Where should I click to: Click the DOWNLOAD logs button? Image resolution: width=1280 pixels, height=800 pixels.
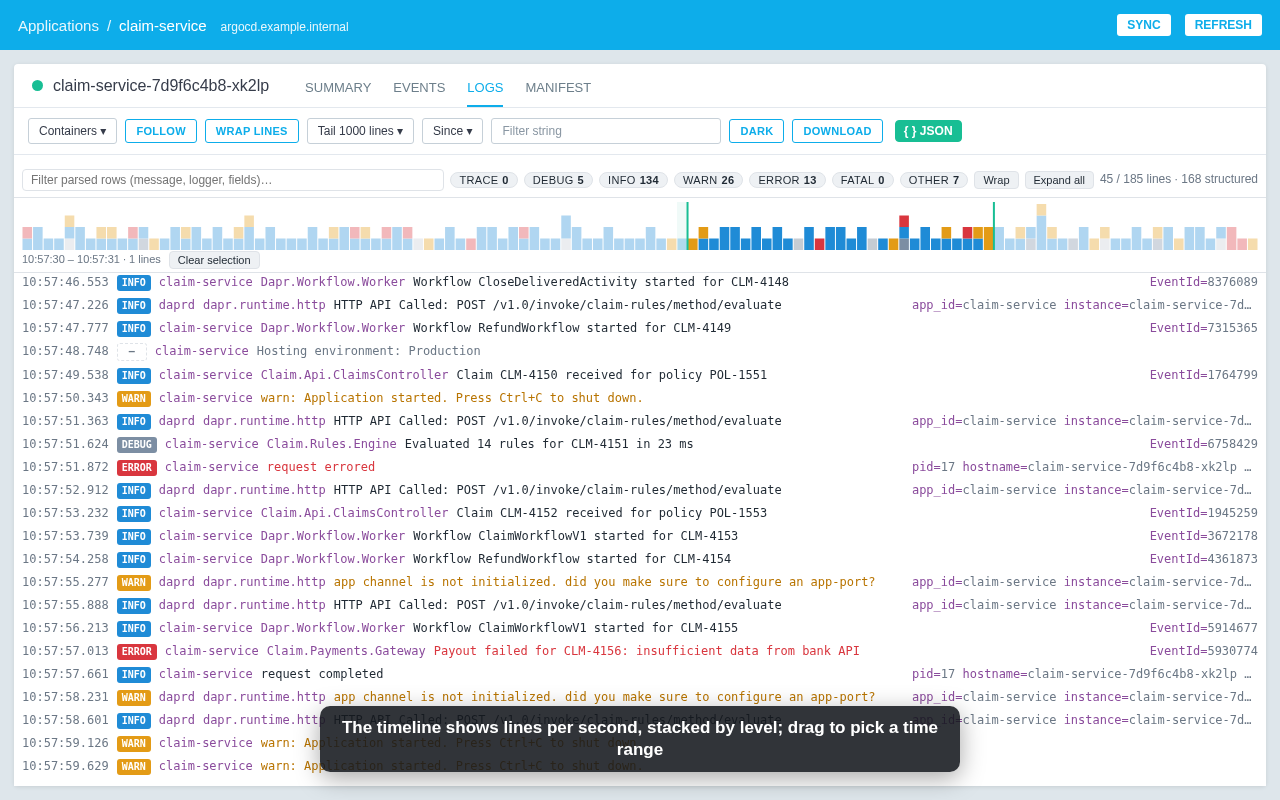point(837,131)
